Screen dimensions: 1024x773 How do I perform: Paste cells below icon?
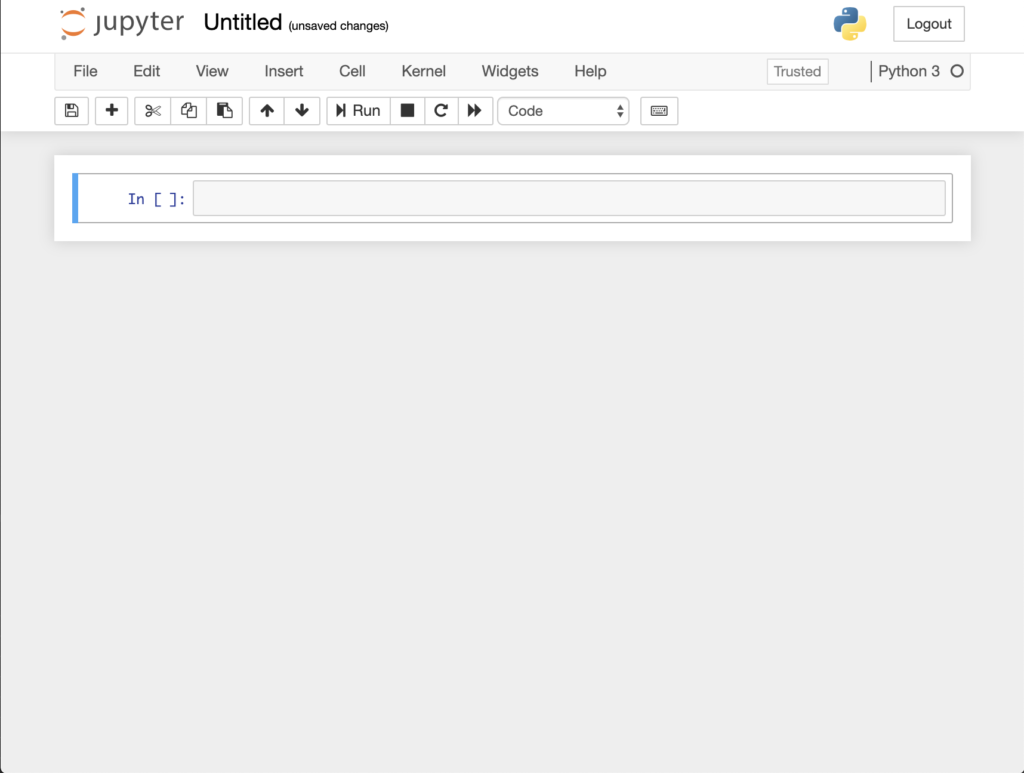(x=225, y=111)
